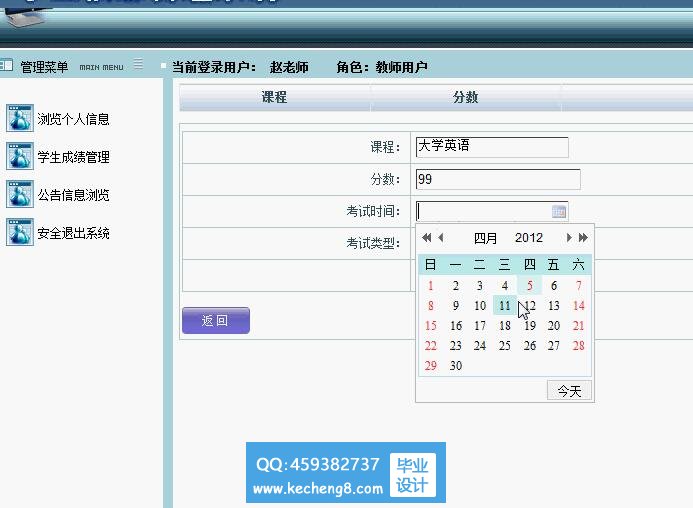This screenshot has width=693, height=508.
Task: Pick date 3 in the calendar
Action: coord(480,286)
